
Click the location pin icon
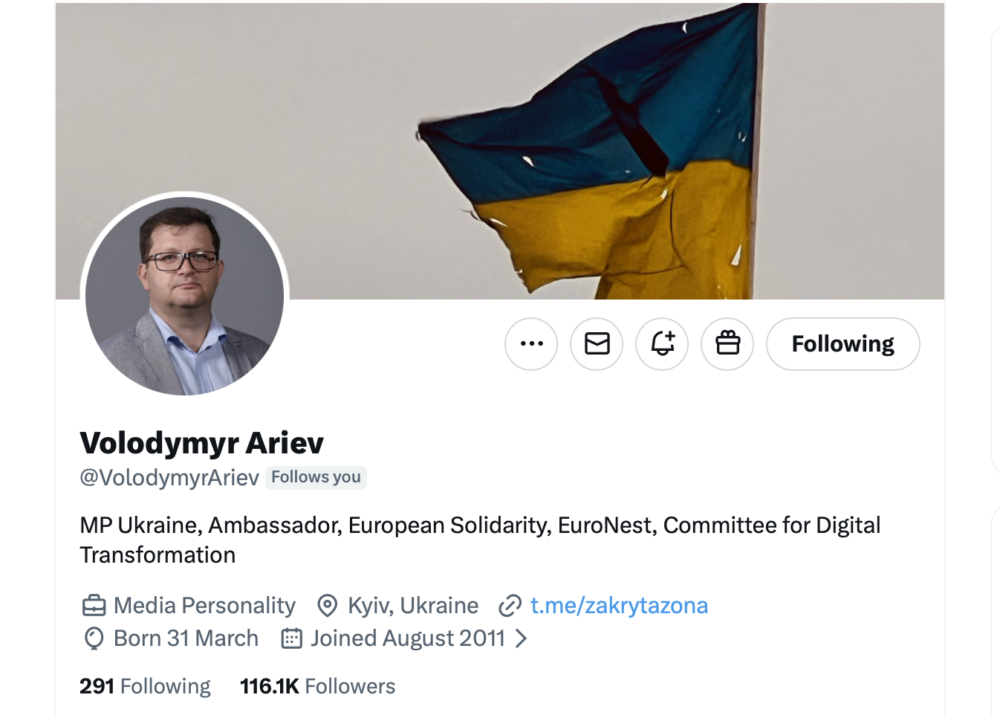(327, 606)
